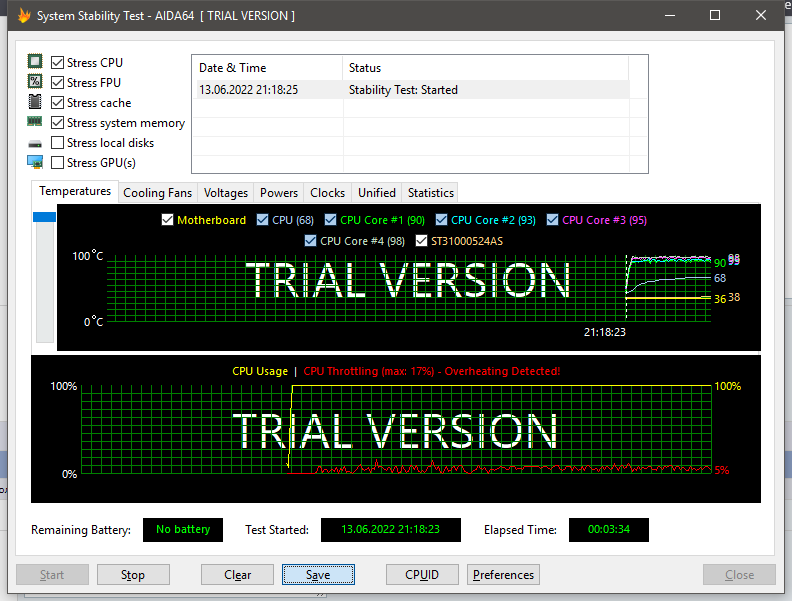
Task: Click the percent icon beside Stress FPU
Action: [x=35, y=81]
